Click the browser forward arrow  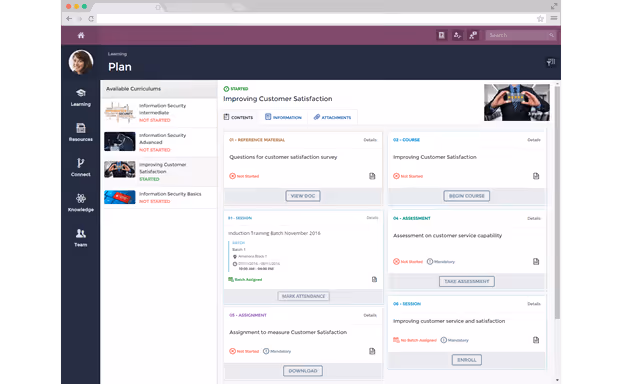[x=80, y=19]
